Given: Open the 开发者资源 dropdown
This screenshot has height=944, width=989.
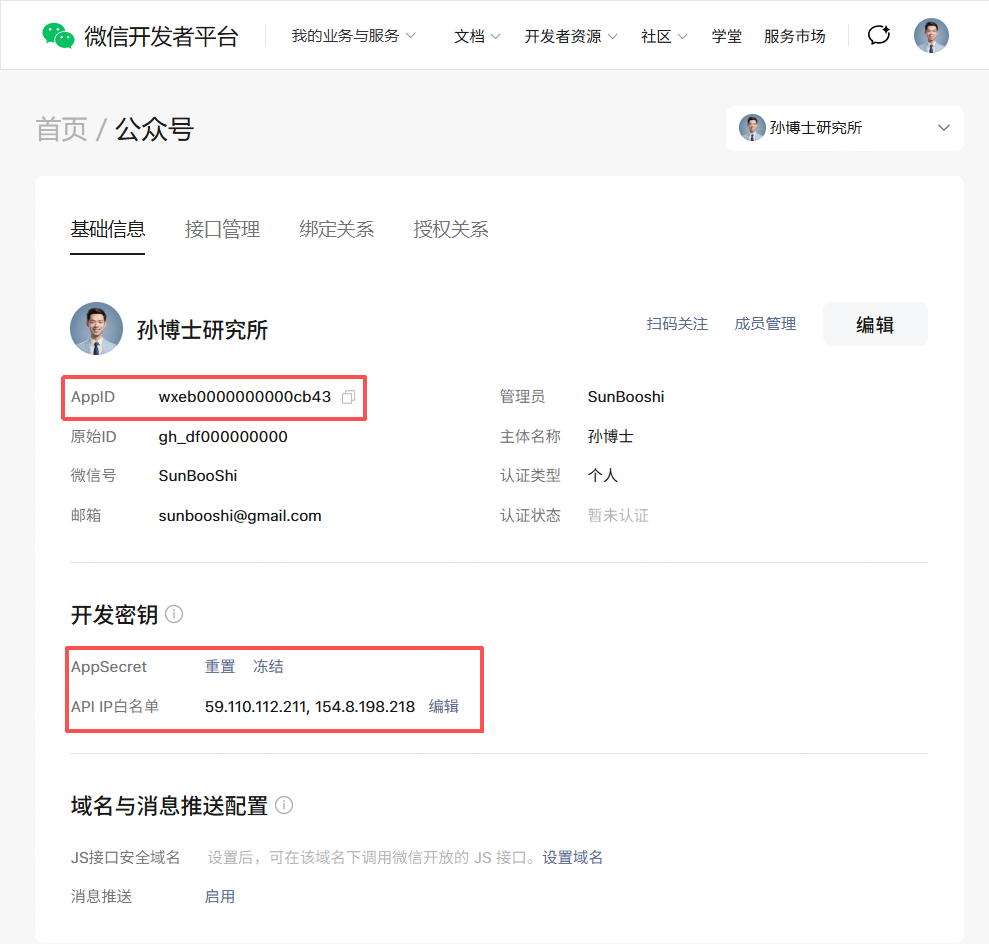Looking at the screenshot, I should coord(571,36).
